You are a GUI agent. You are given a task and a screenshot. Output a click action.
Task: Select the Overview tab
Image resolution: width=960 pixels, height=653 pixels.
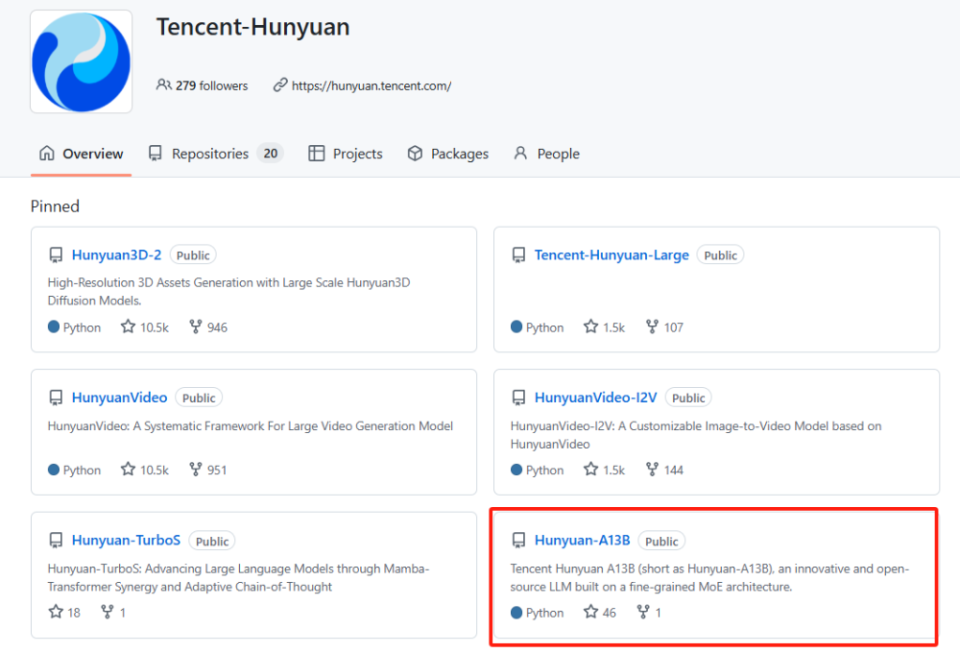(81, 154)
